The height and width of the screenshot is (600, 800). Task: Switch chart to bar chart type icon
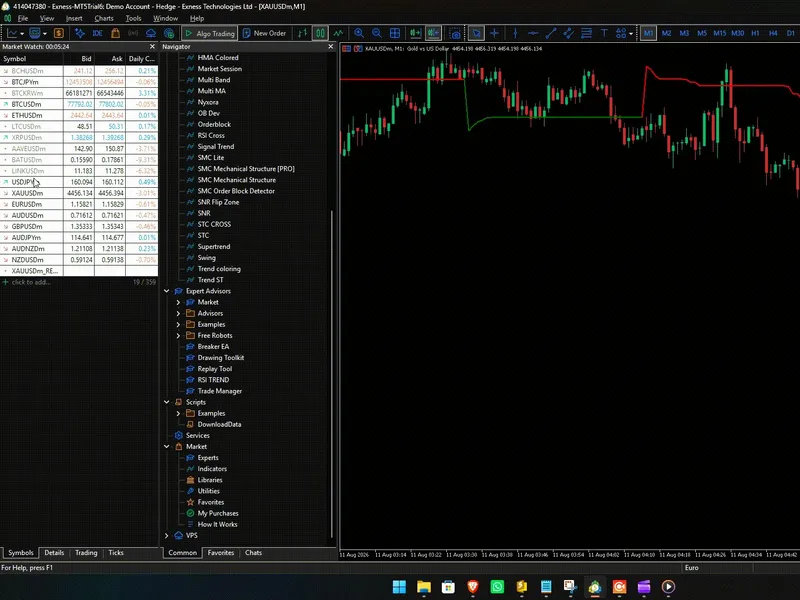(303, 33)
